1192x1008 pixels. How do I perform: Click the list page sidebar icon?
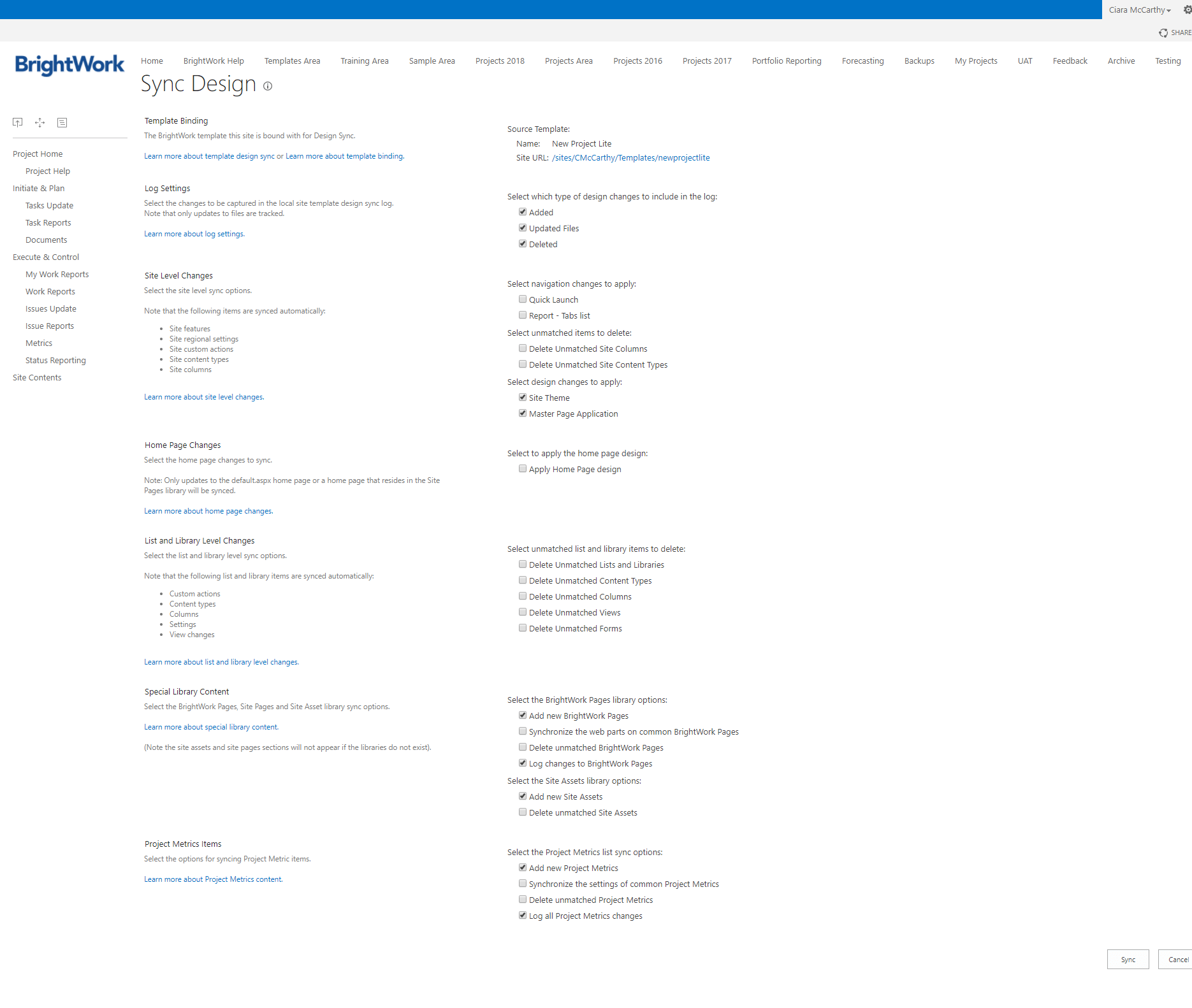pos(62,122)
